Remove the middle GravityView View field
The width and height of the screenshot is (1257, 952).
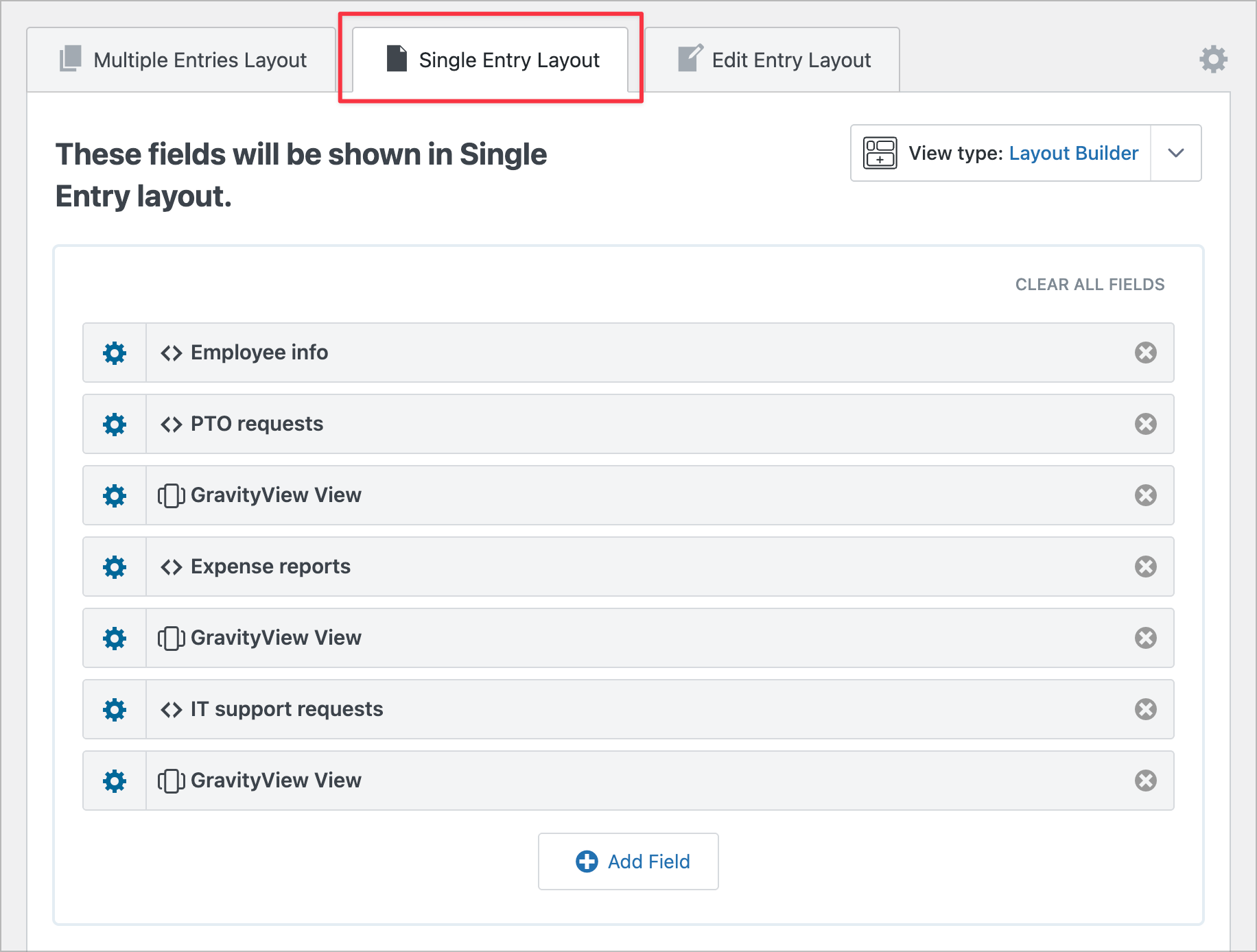(1144, 638)
